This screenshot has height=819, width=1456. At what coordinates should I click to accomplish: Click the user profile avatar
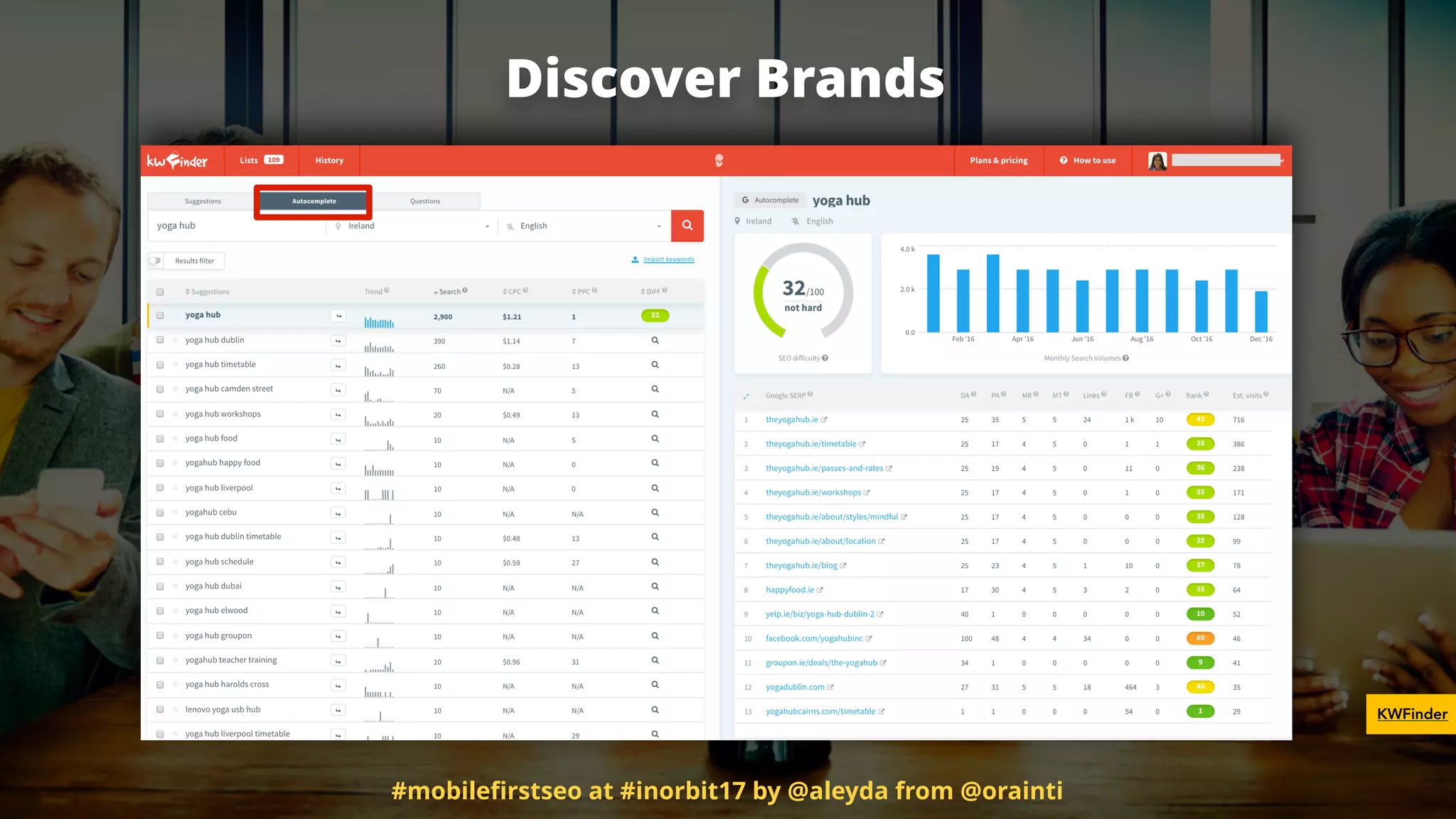(1157, 161)
